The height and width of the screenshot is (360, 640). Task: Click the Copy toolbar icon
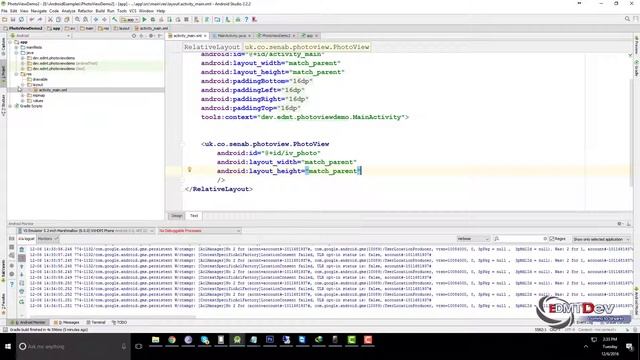[x=58, y=19]
